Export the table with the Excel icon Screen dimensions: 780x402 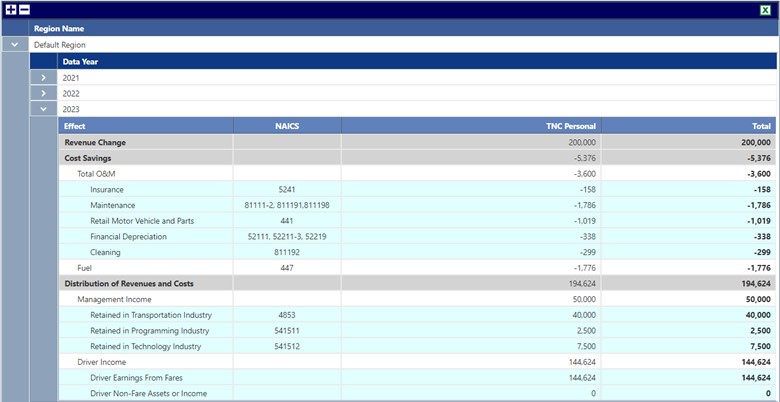pyautogui.click(x=765, y=9)
